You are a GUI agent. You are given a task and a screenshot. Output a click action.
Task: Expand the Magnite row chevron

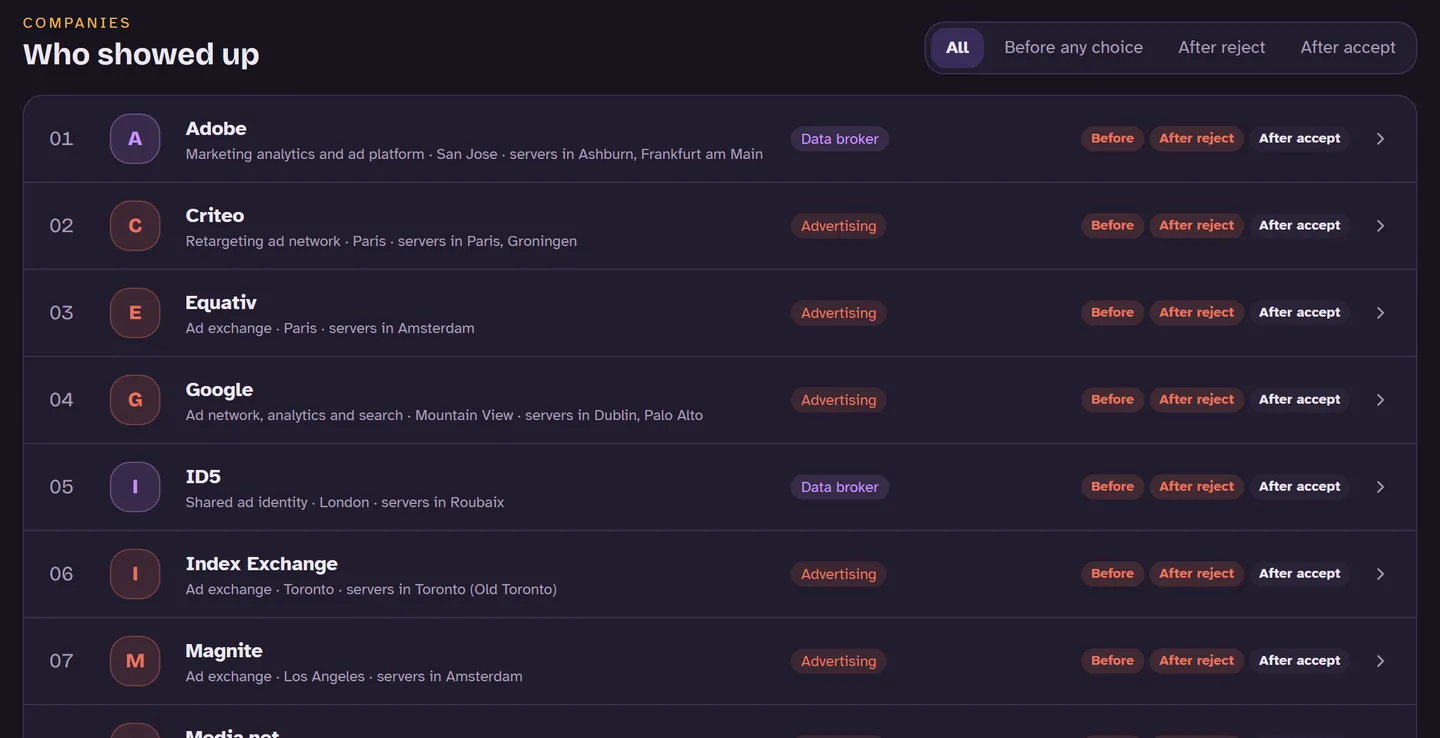click(1380, 661)
